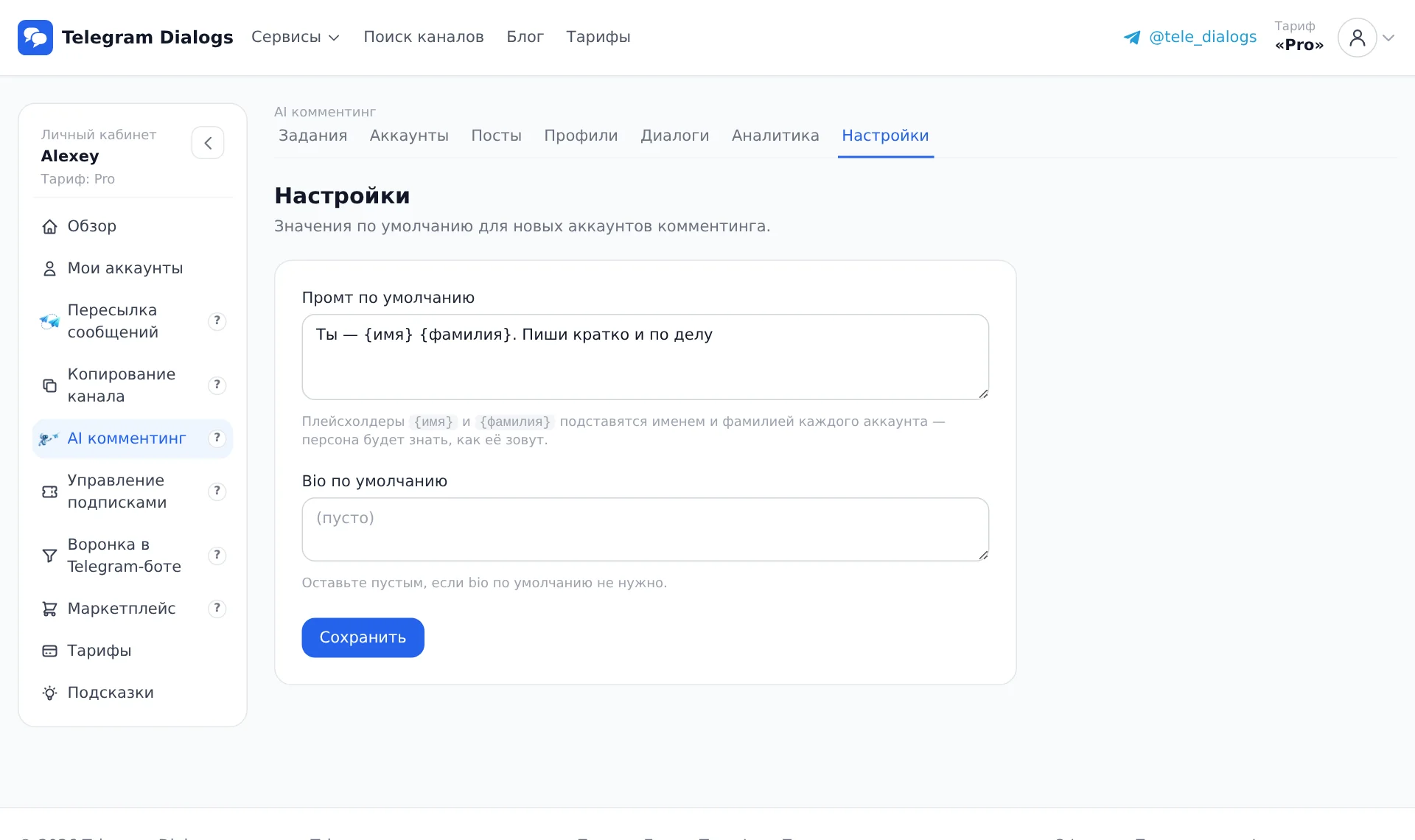Click the AI комментинг sidebar icon

(49, 438)
